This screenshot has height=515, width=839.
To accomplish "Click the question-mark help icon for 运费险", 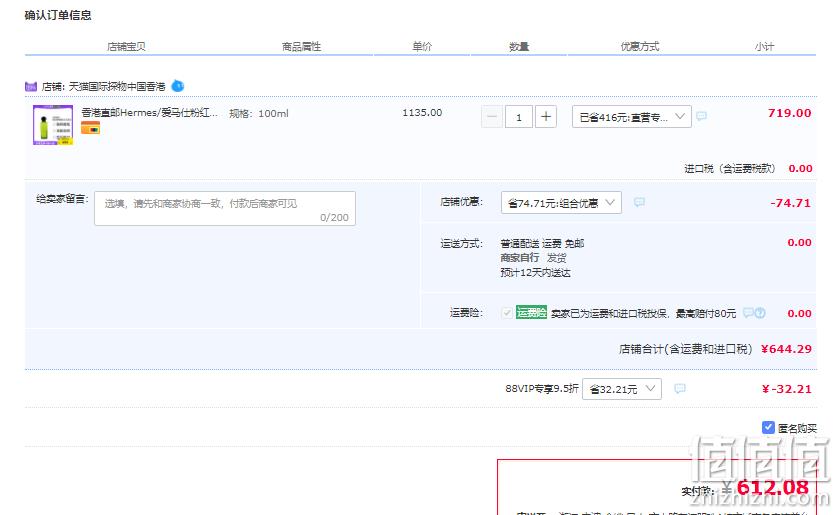I will point(760,313).
